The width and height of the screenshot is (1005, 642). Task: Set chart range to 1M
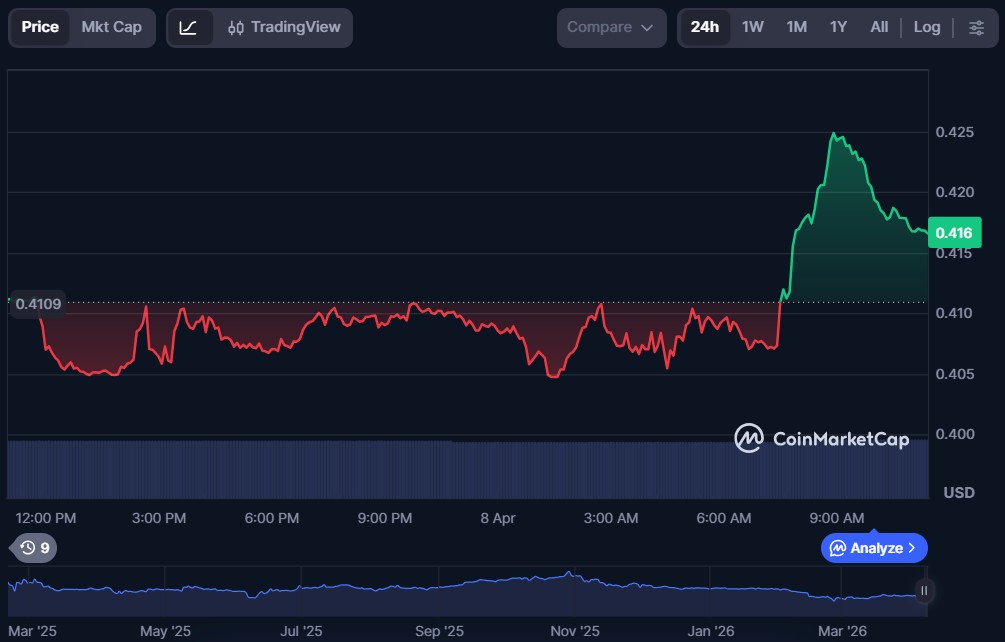coord(796,27)
